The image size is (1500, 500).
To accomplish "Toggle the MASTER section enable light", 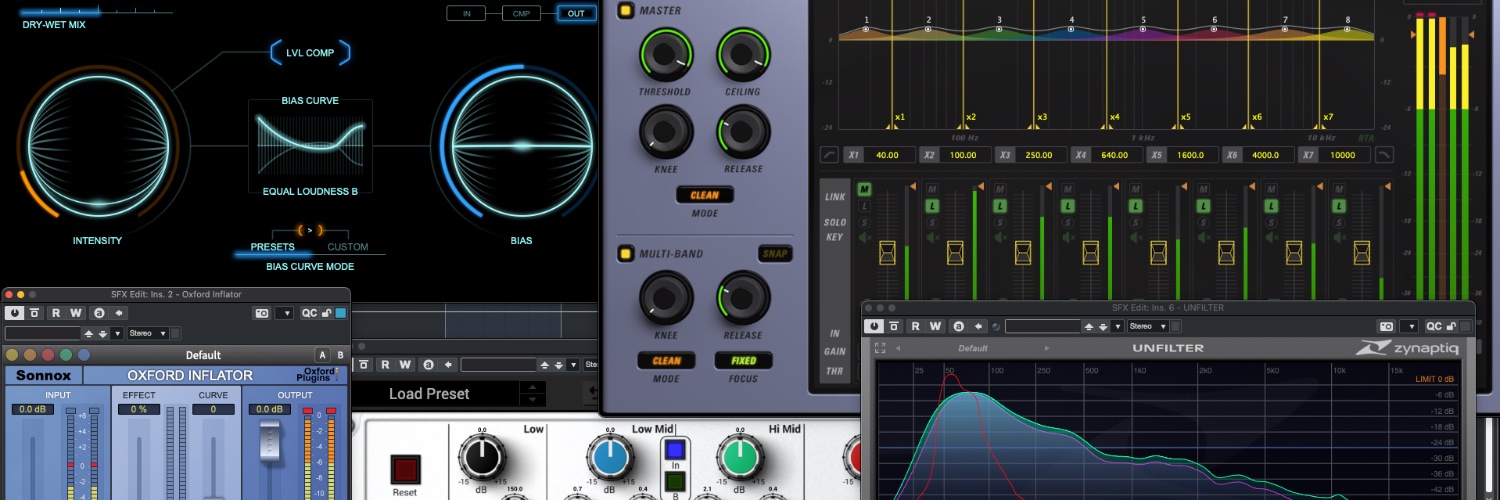I will coord(625,11).
